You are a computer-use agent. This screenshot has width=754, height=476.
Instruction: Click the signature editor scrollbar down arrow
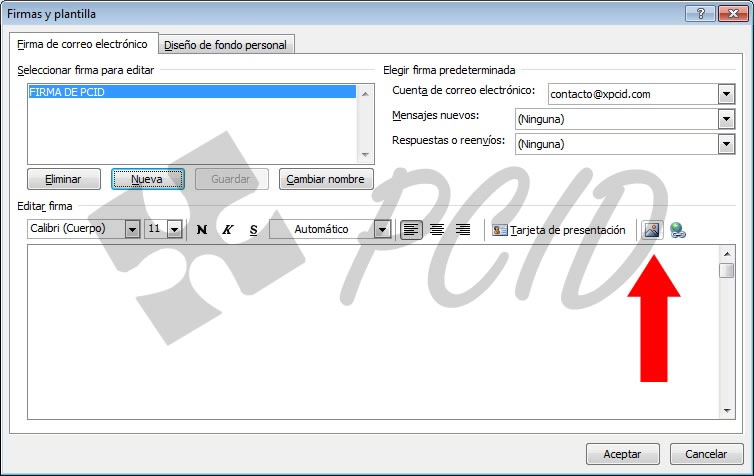point(727,411)
